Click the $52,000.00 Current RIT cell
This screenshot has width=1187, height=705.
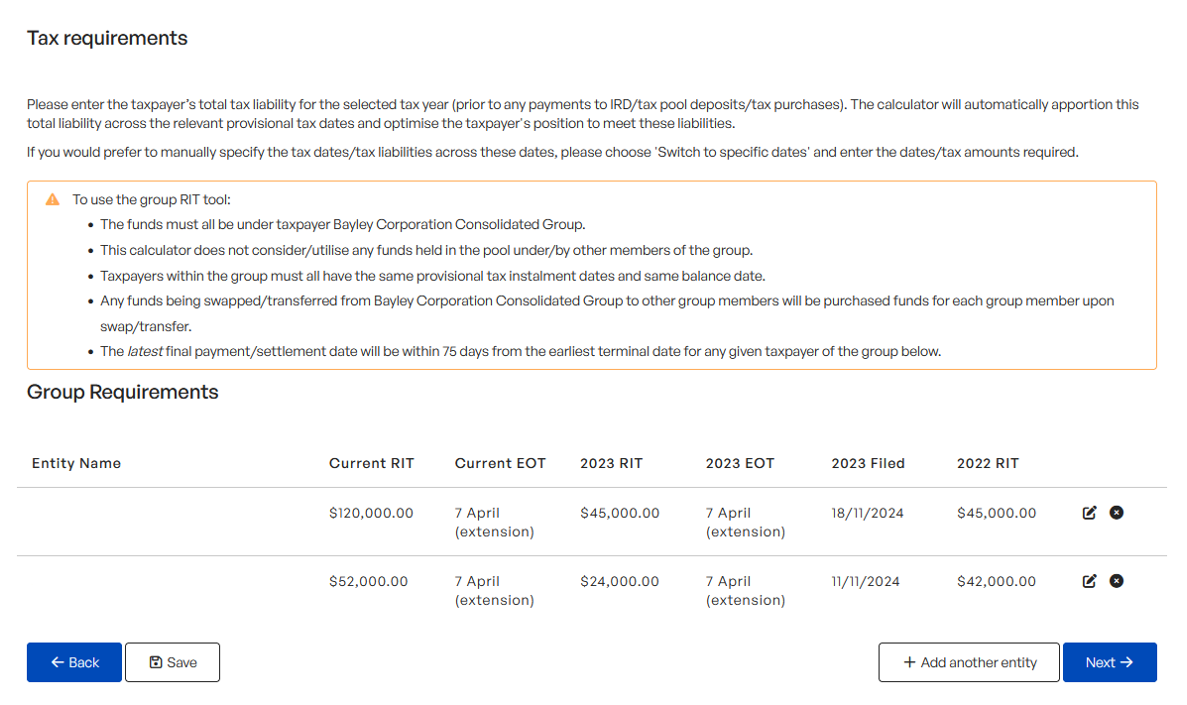(x=369, y=582)
